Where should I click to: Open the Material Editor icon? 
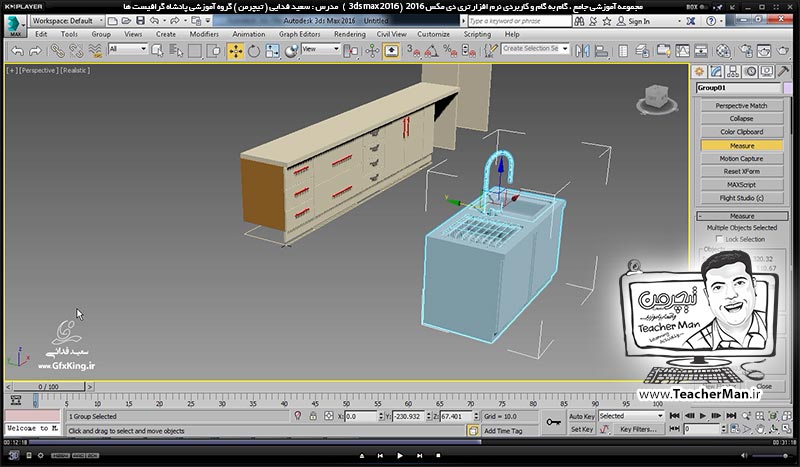(x=723, y=51)
